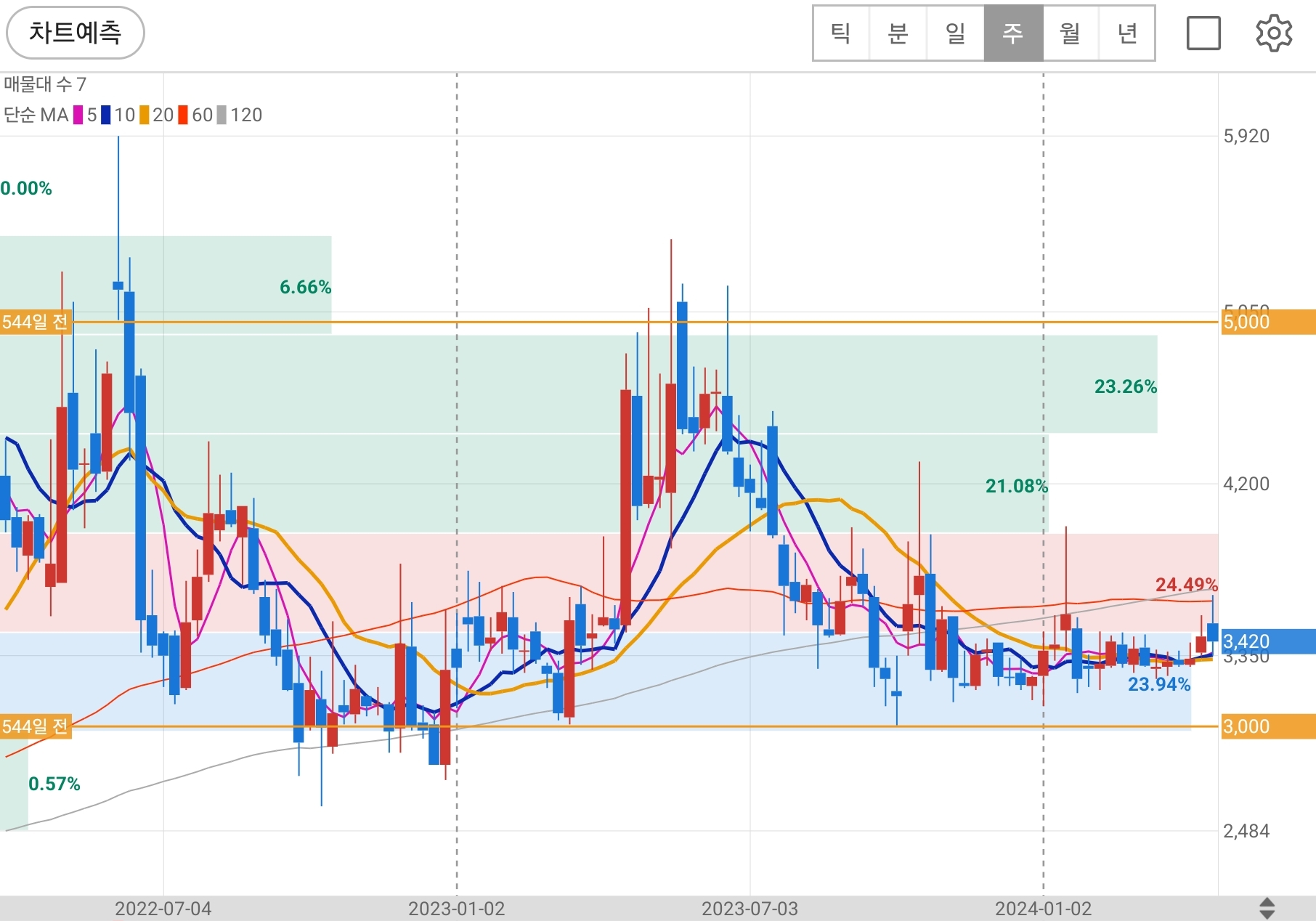Click the 단순 MA legend label

[x=36, y=115]
